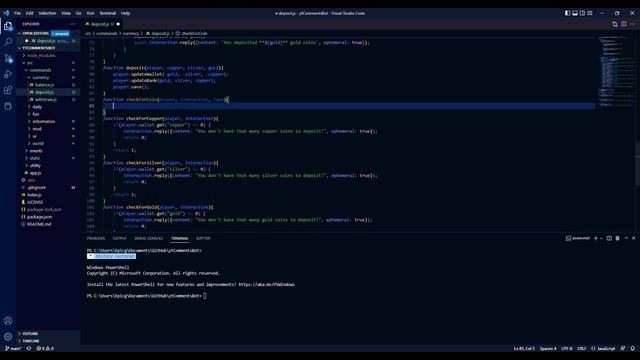Switch to the Problems panel tab
The height and width of the screenshot is (360, 640).
[96, 238]
